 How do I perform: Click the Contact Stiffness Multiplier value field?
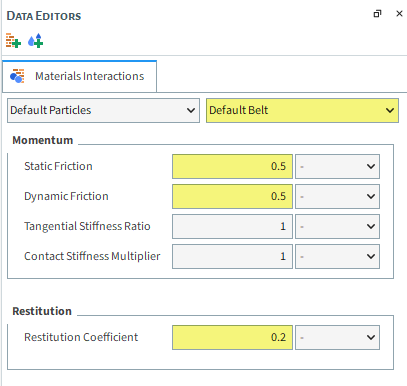tap(232, 256)
